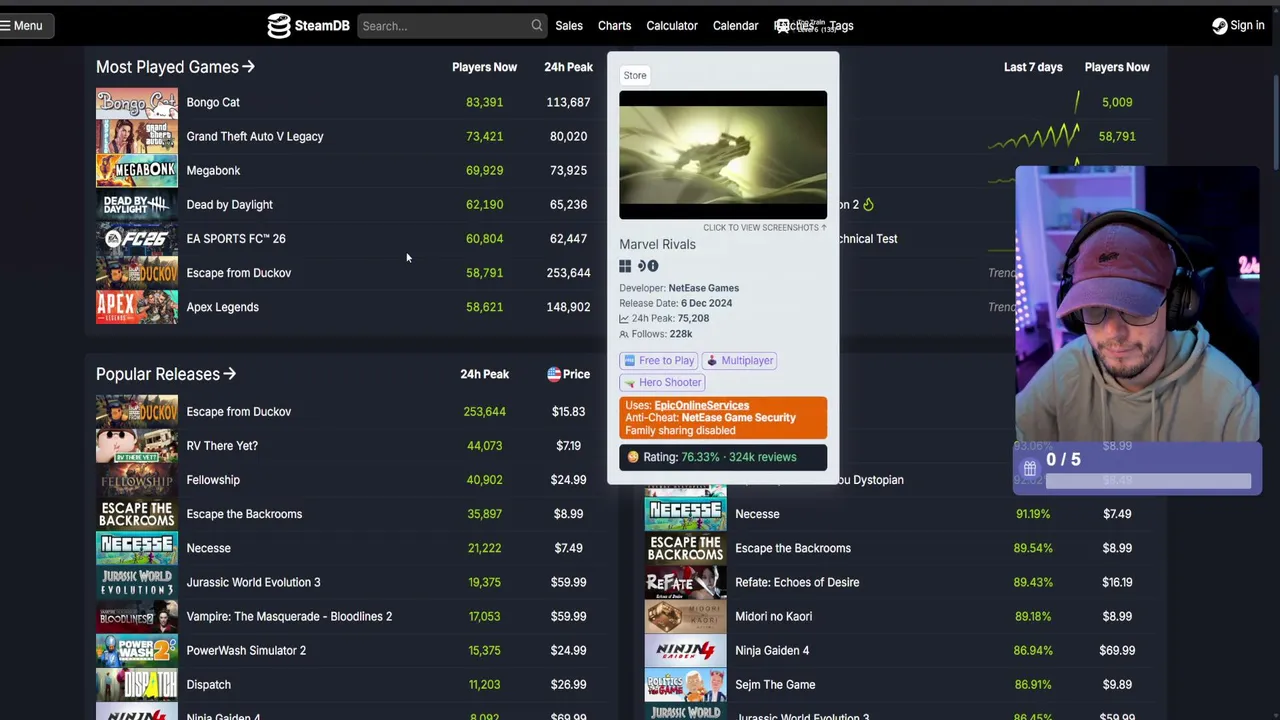Click Bongo Cat's 83,391 players value
Screen dimensions: 1280x720
click(x=484, y=102)
